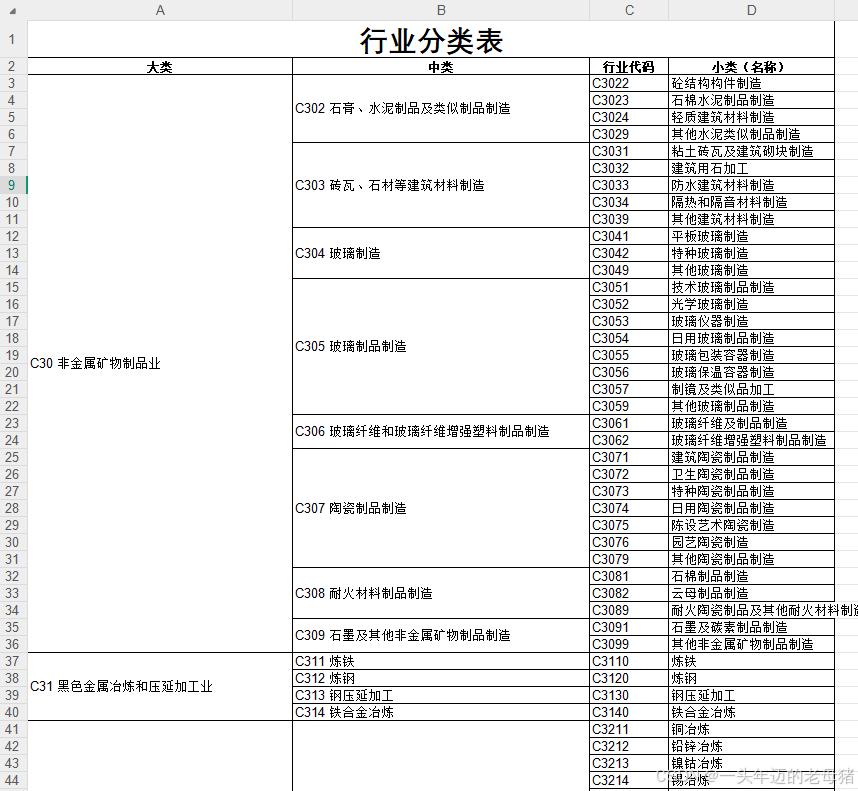Click the title cell 行业分类表
858x791 pixels.
pos(431,39)
